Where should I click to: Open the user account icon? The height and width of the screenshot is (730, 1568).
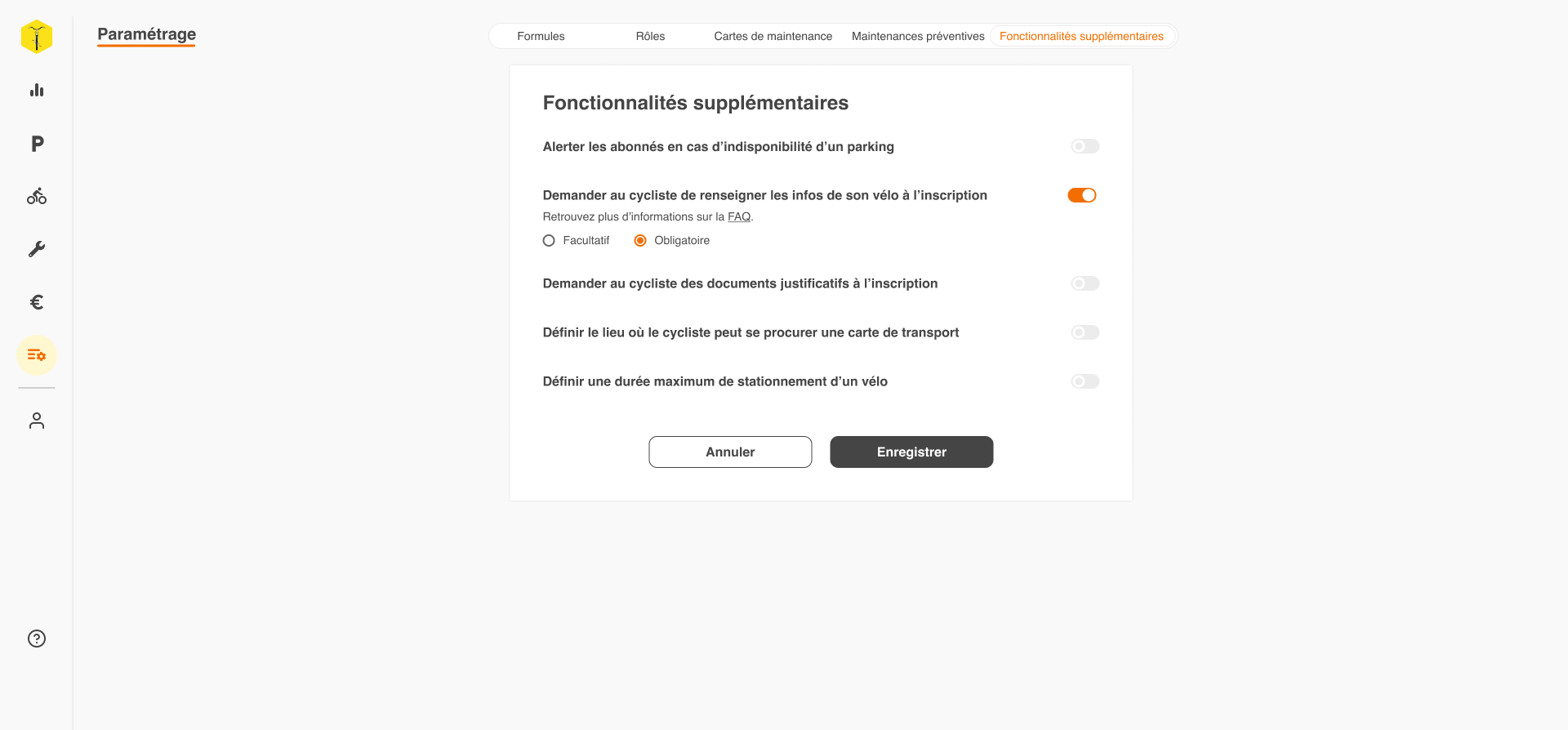[36, 420]
